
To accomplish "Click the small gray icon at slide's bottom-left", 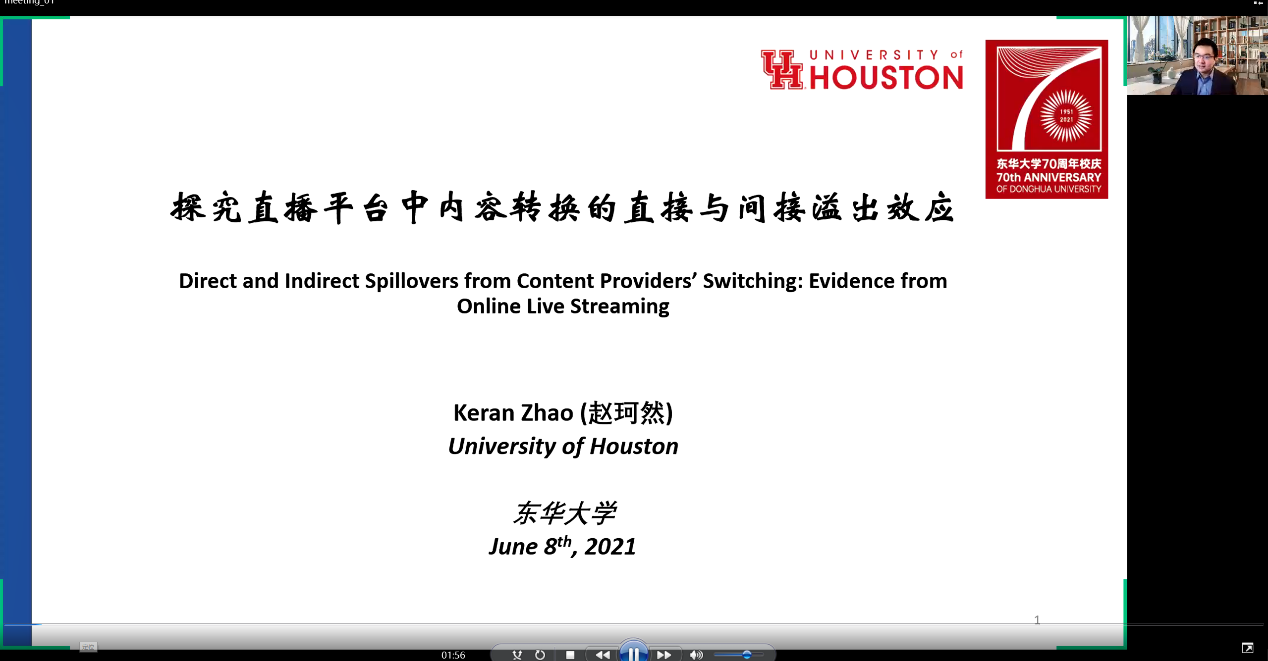I will point(88,647).
